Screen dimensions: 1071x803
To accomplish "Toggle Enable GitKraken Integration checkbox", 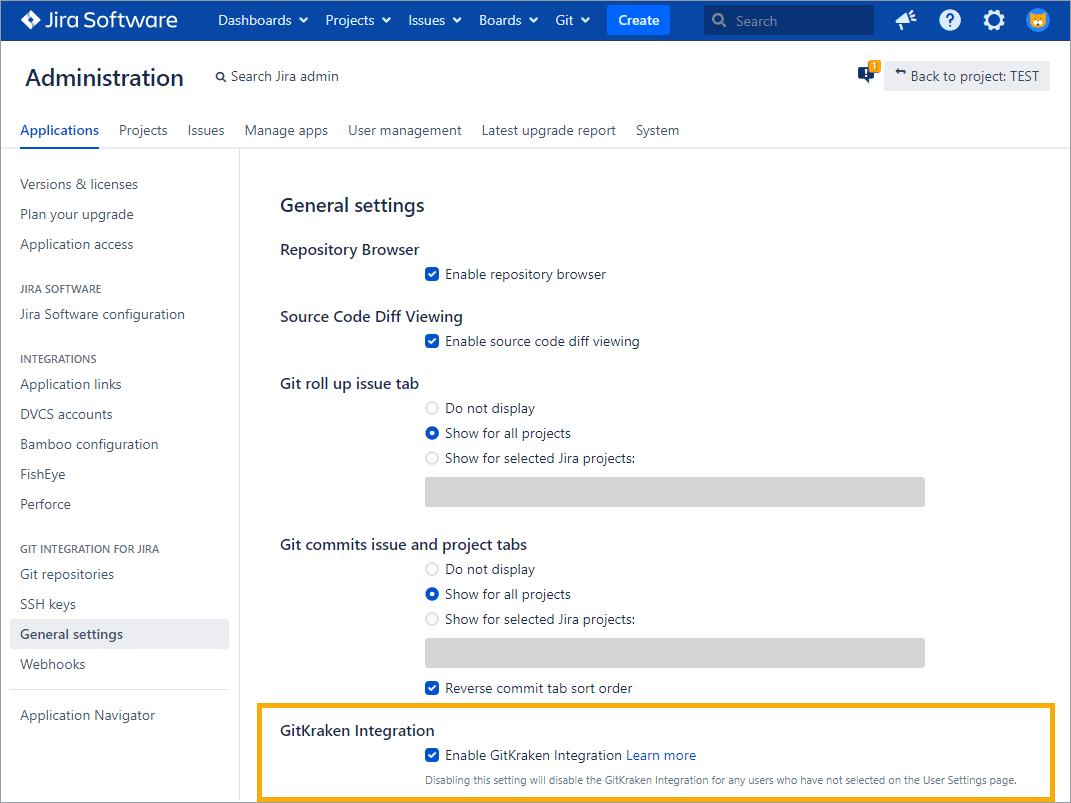I will pyautogui.click(x=432, y=755).
